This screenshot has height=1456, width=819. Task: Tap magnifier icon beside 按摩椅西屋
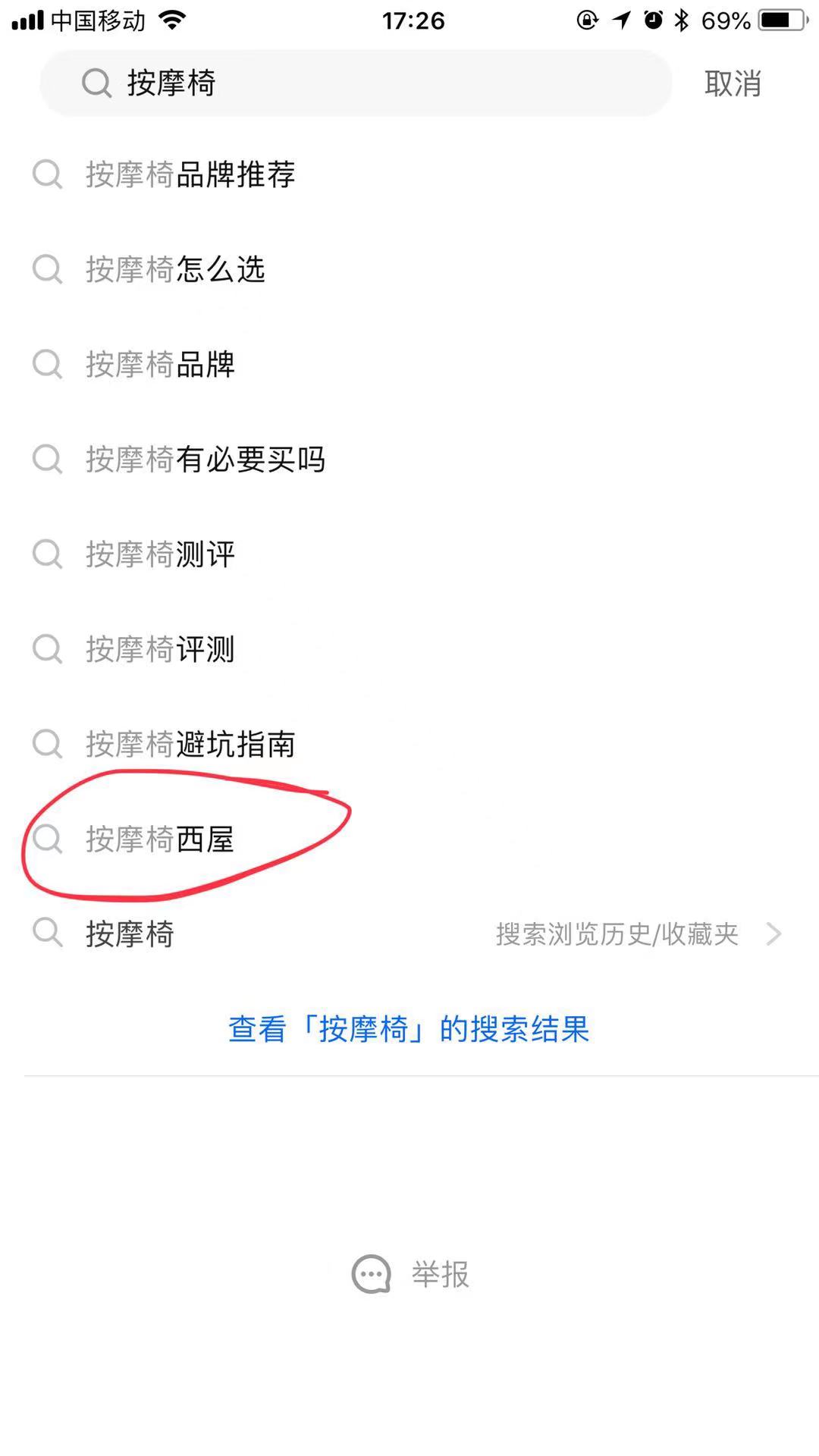[x=47, y=839]
